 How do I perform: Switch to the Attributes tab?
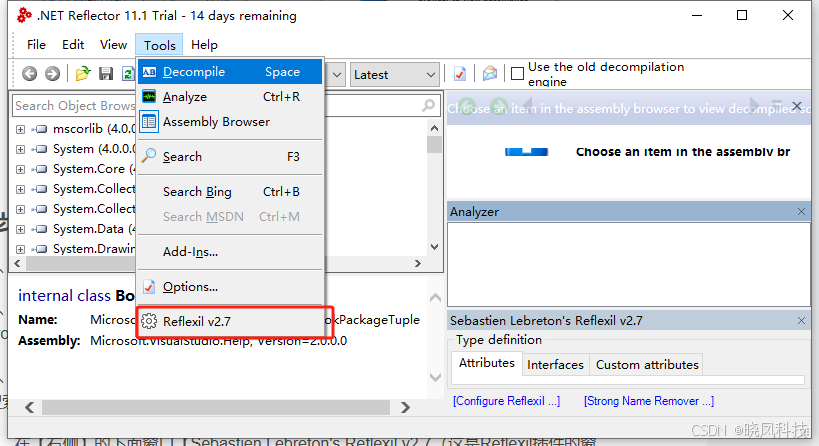486,363
